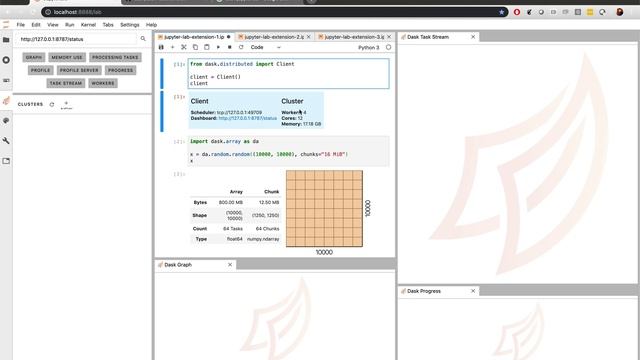Click the '64 Chunks' count cell
640x360 pixels.
tap(267, 229)
